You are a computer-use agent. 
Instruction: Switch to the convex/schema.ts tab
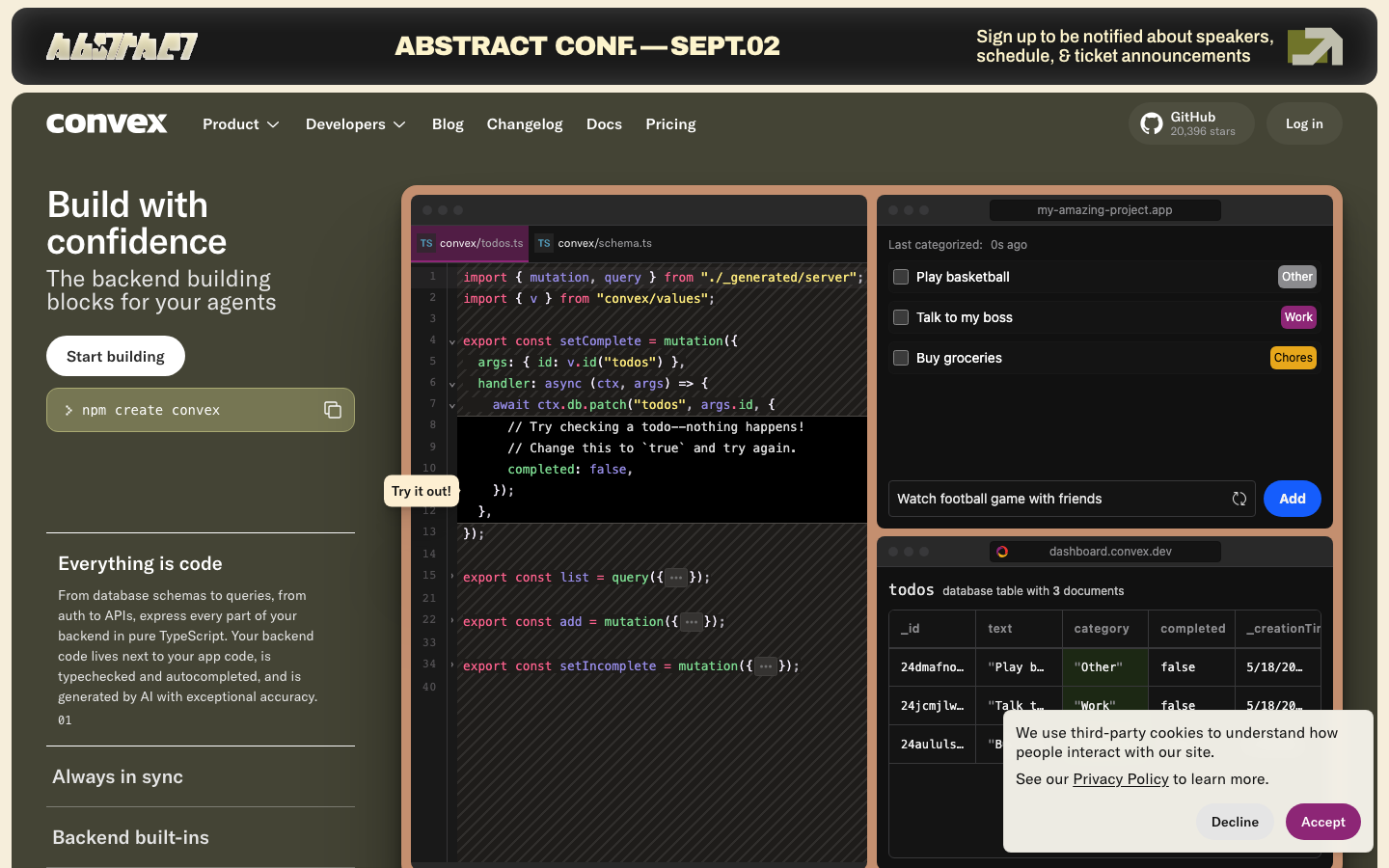point(594,243)
